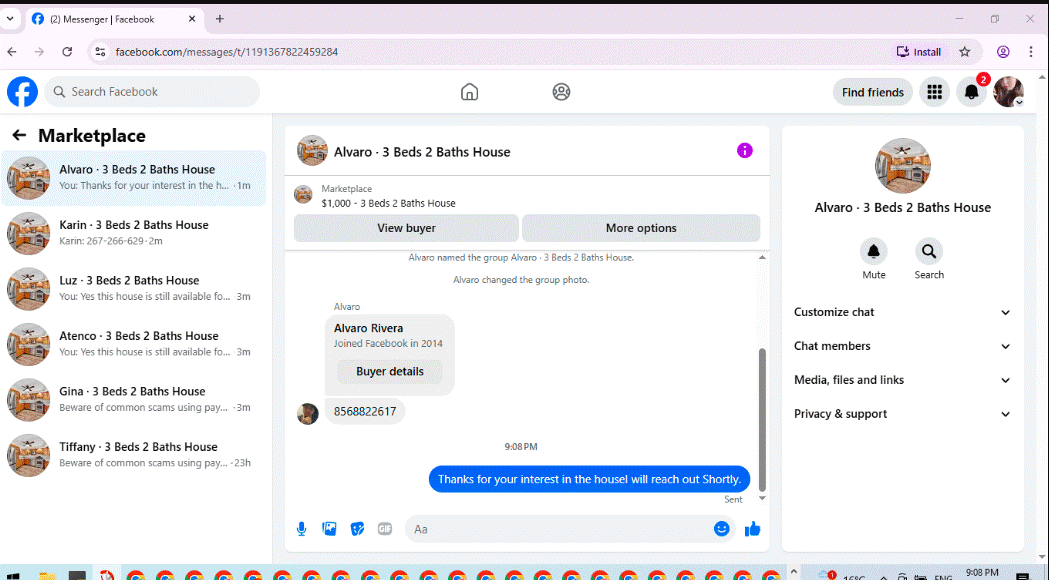This screenshot has height=580, width=1049.
Task: Click the Find friends button
Action: click(872, 92)
